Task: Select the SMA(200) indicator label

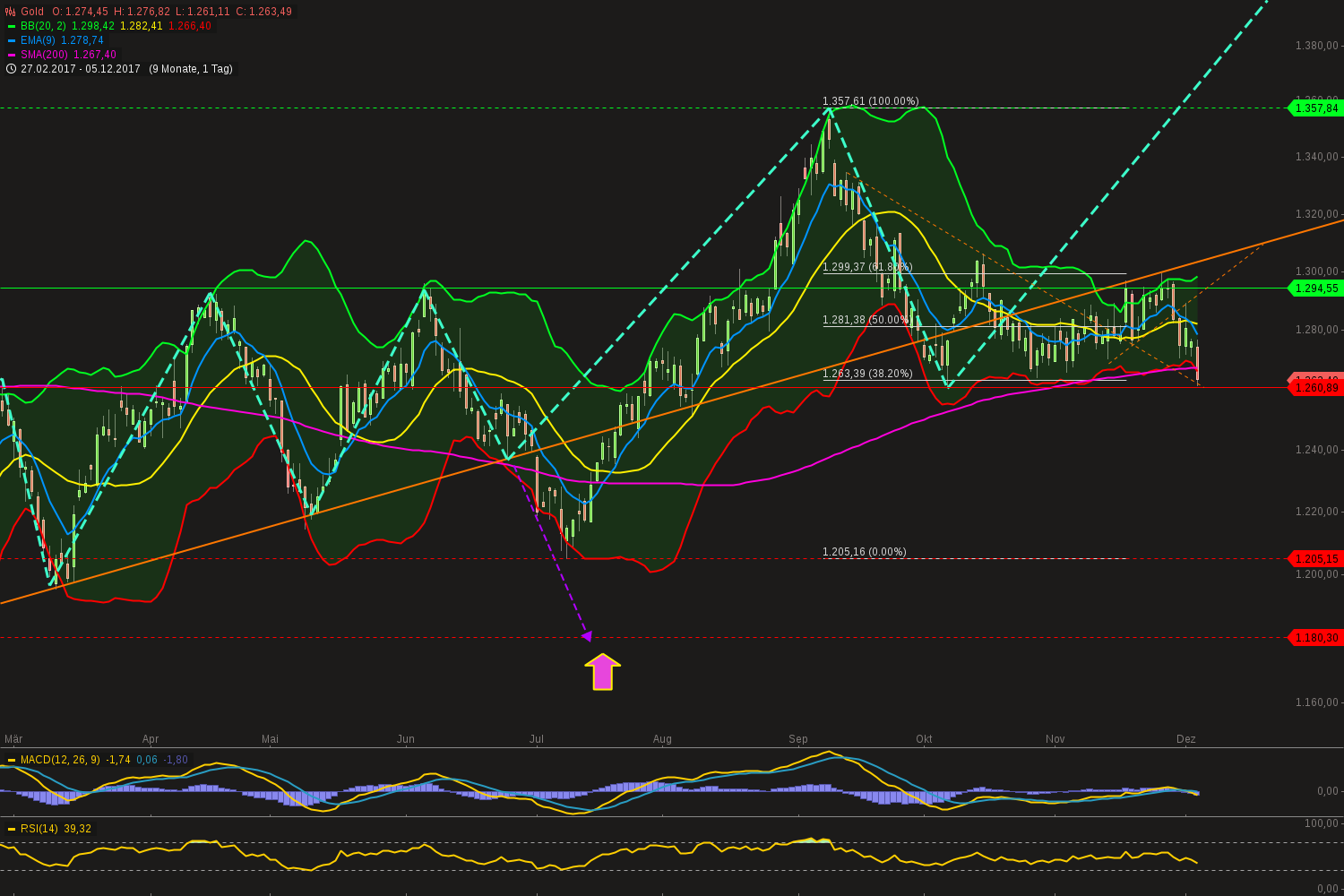Action: (x=45, y=55)
